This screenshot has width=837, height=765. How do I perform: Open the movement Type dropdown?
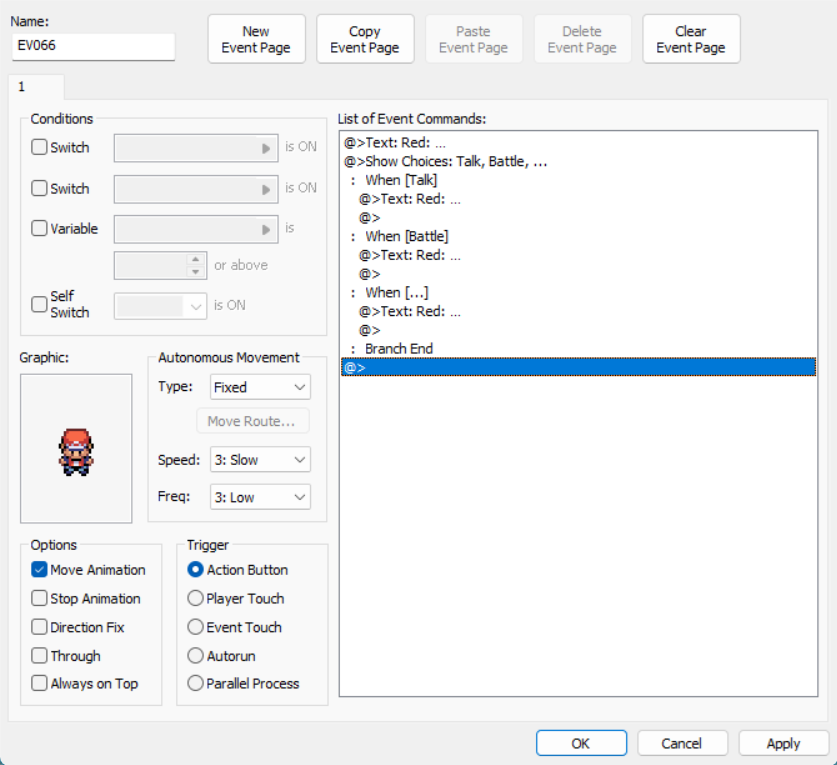tap(260, 387)
